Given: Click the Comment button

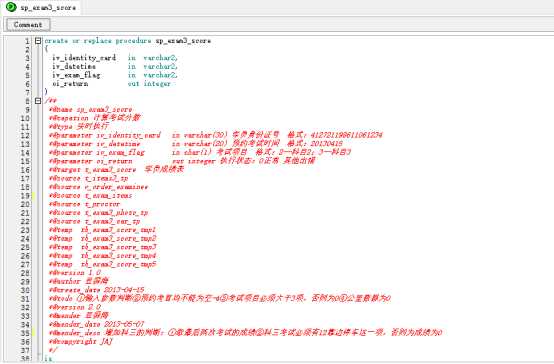Looking at the screenshot, I should 28,25.
